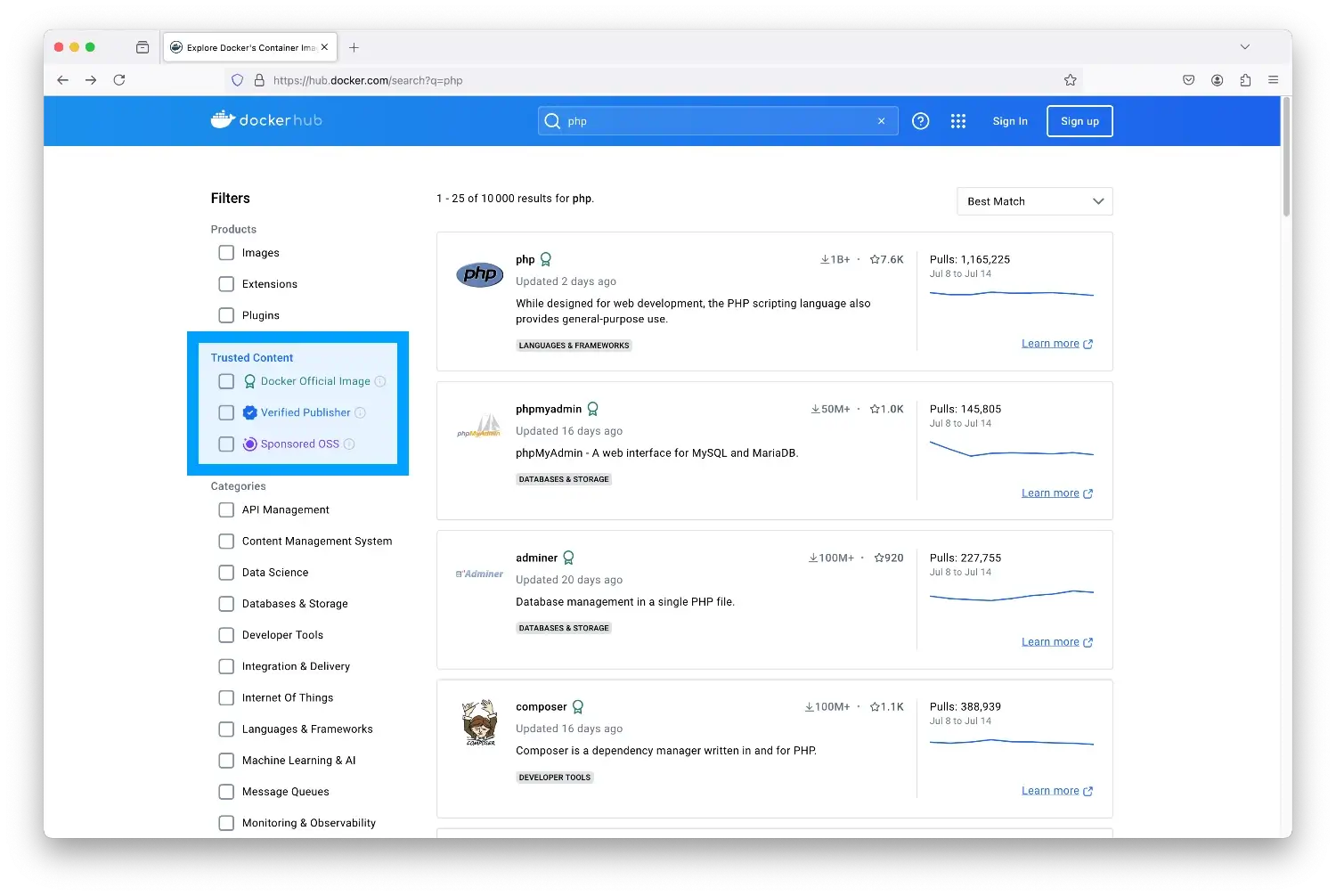The height and width of the screenshot is (896, 1336).
Task: Click the Docker Hub logo
Action: tap(266, 120)
